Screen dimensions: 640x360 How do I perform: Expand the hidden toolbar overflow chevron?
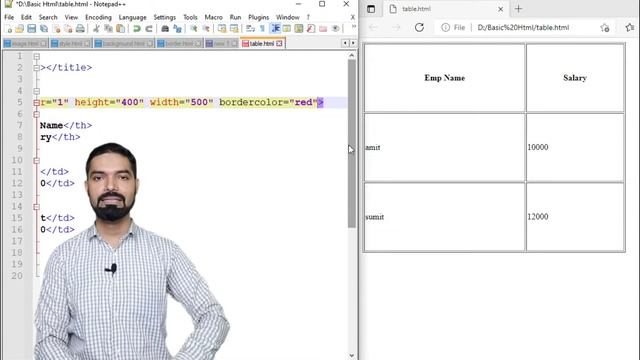coord(353,27)
